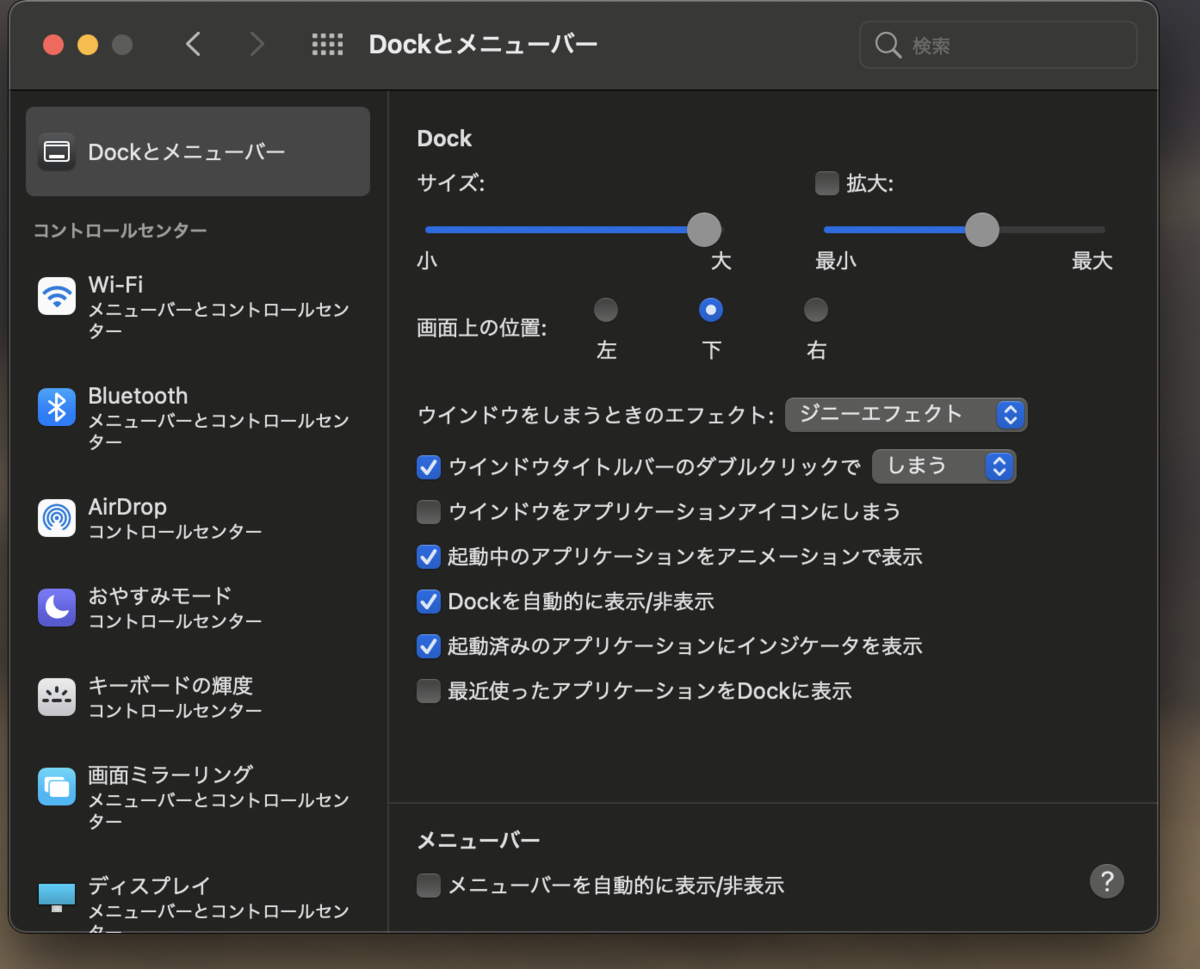Disable Dockを自動的に表示/非表示
This screenshot has width=1200, height=969.
[428, 601]
